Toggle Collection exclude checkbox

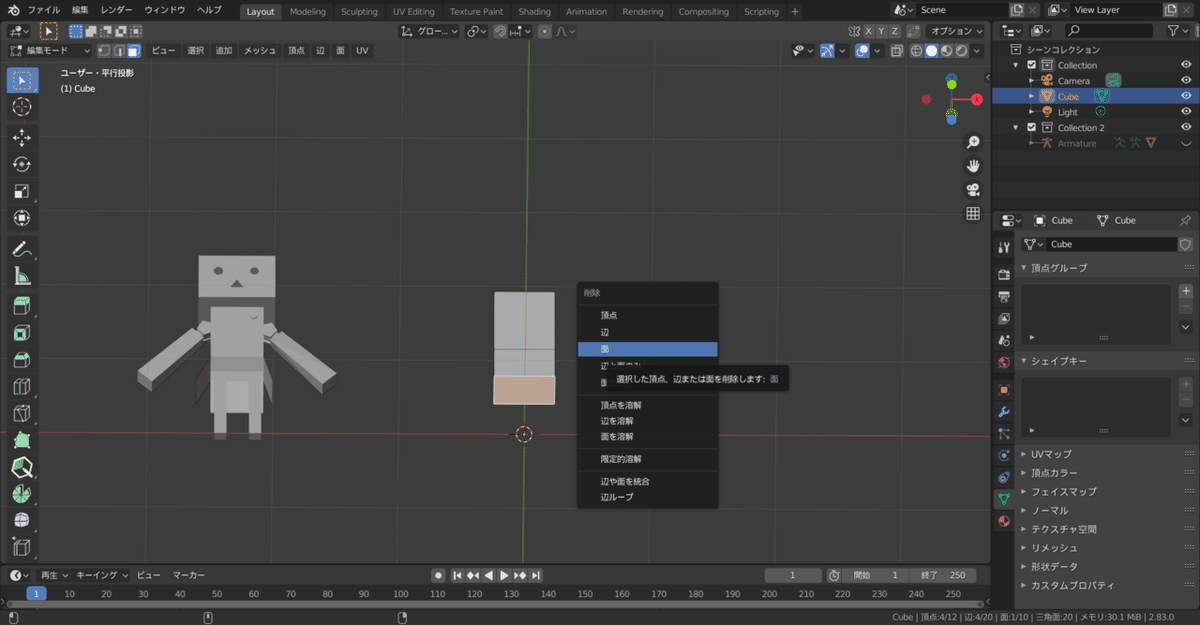point(1032,65)
